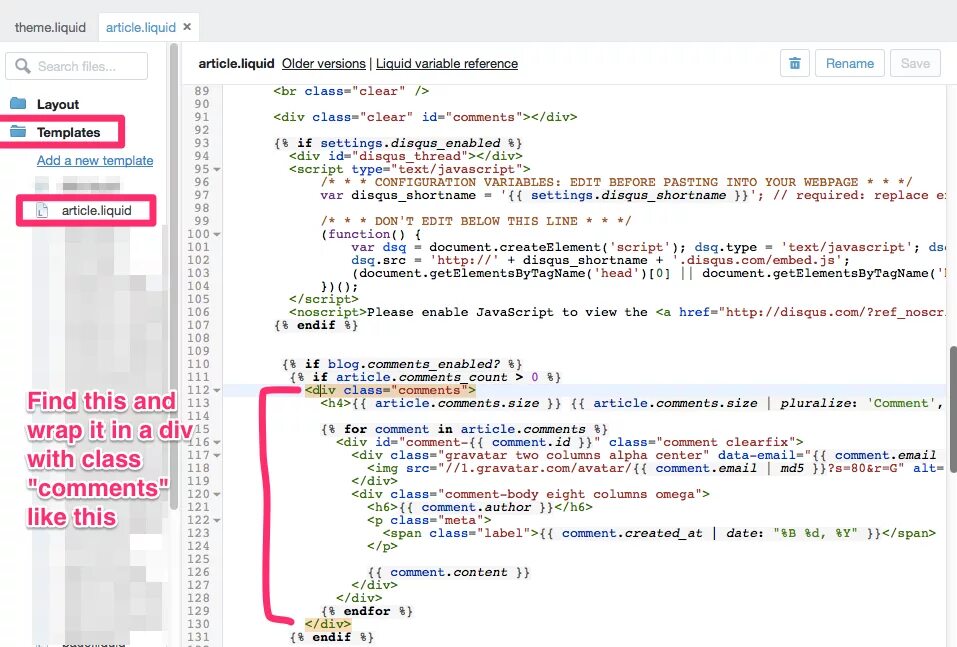Click '<div id="disqus_thread">' line
The height and width of the screenshot is (647, 957).
[406, 156]
